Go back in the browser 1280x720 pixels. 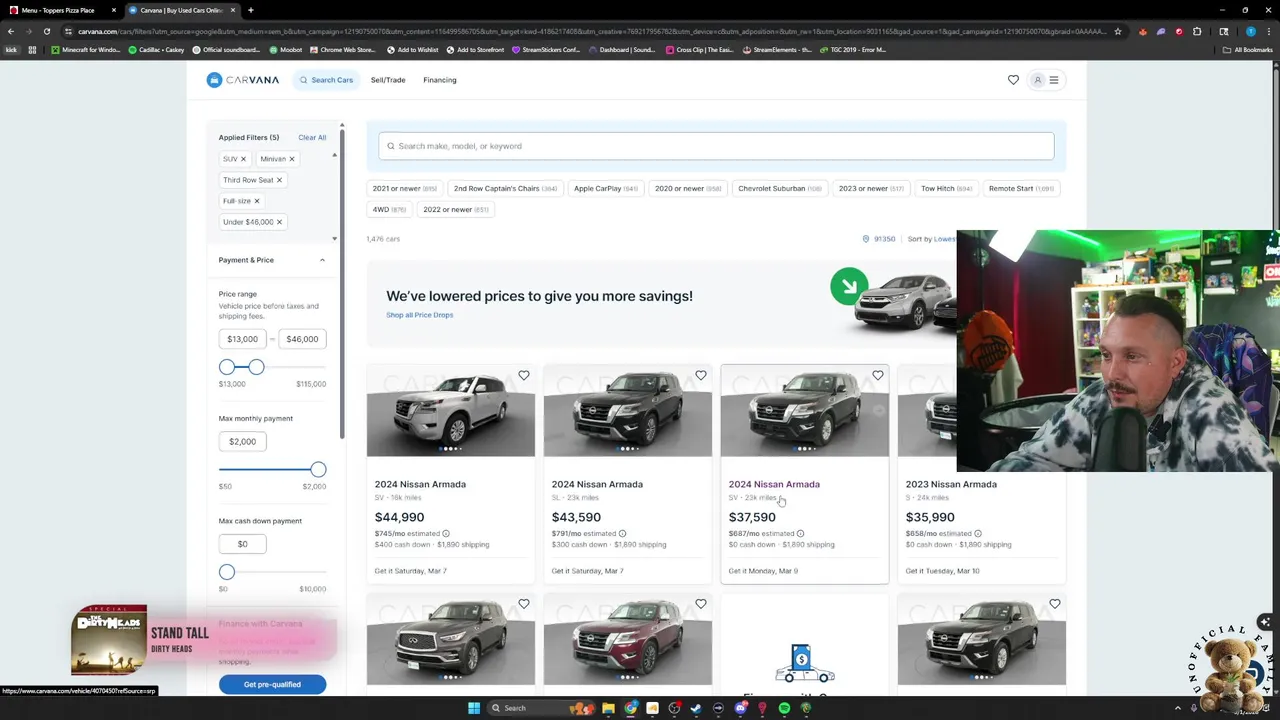pyautogui.click(x=11, y=31)
